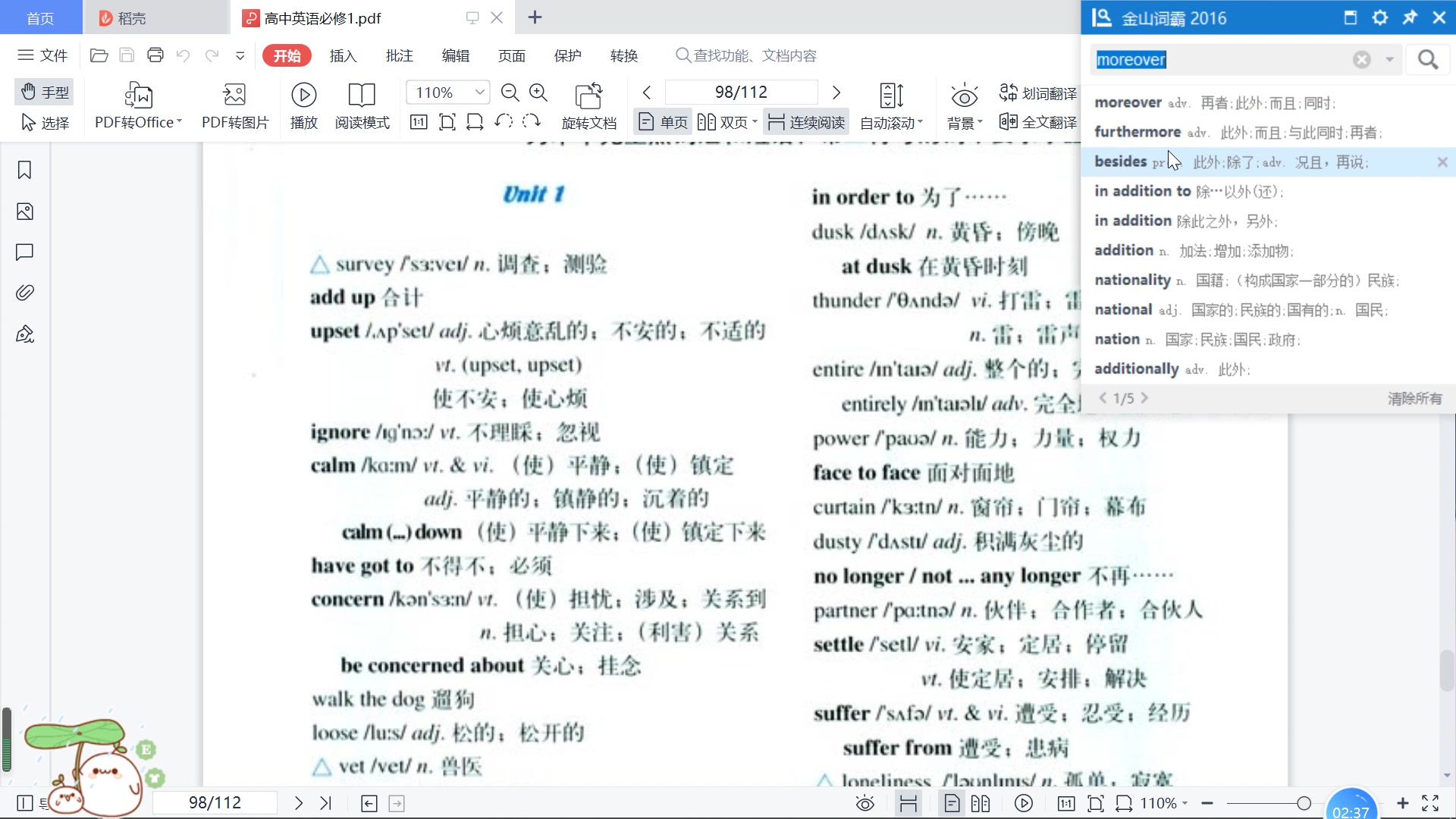This screenshot has height=819, width=1456.
Task: Open the 自动滚动 auto-scroll dropdown
Action: (891, 123)
